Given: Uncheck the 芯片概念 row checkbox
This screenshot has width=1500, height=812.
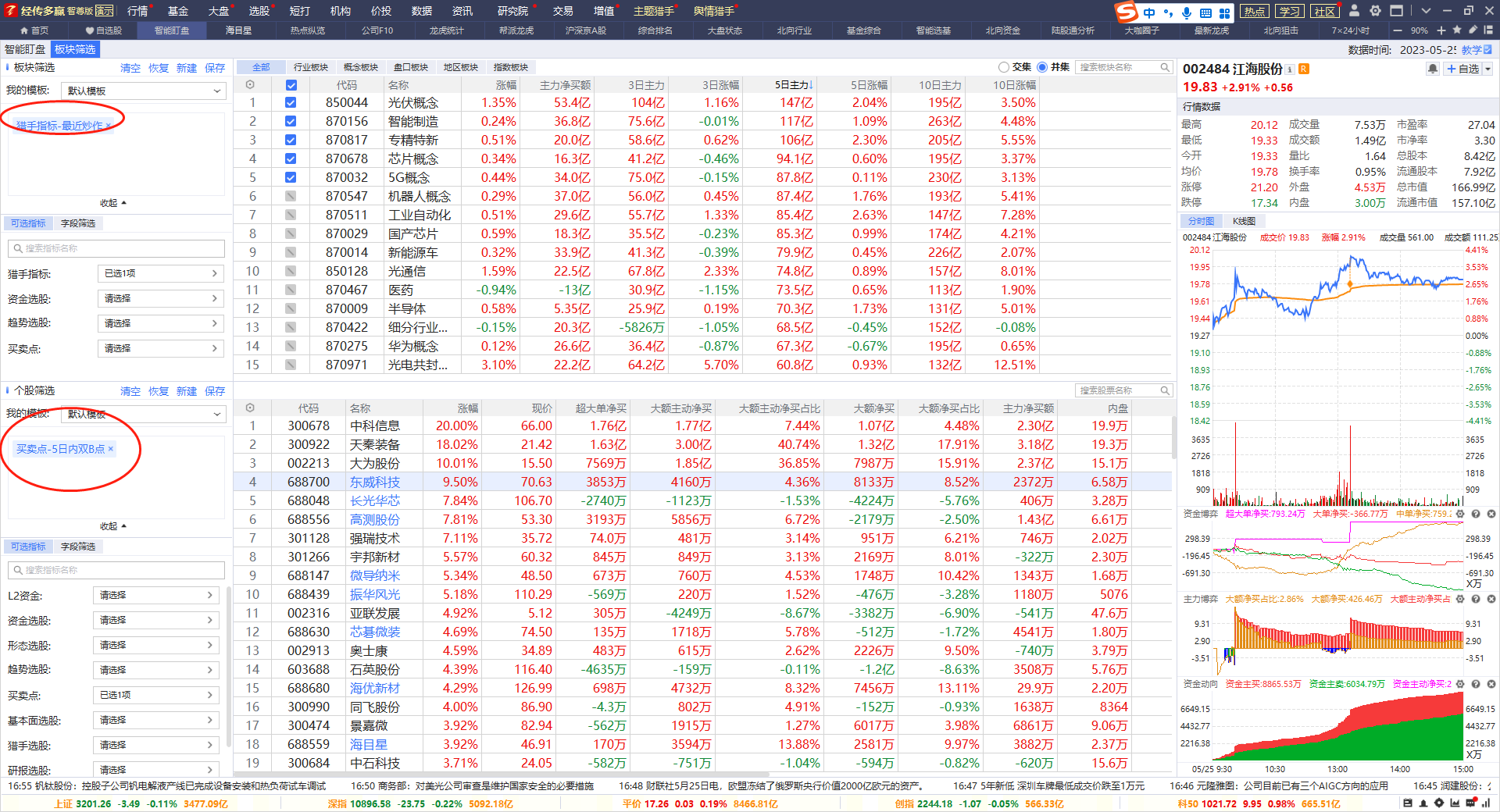Looking at the screenshot, I should coord(291,158).
